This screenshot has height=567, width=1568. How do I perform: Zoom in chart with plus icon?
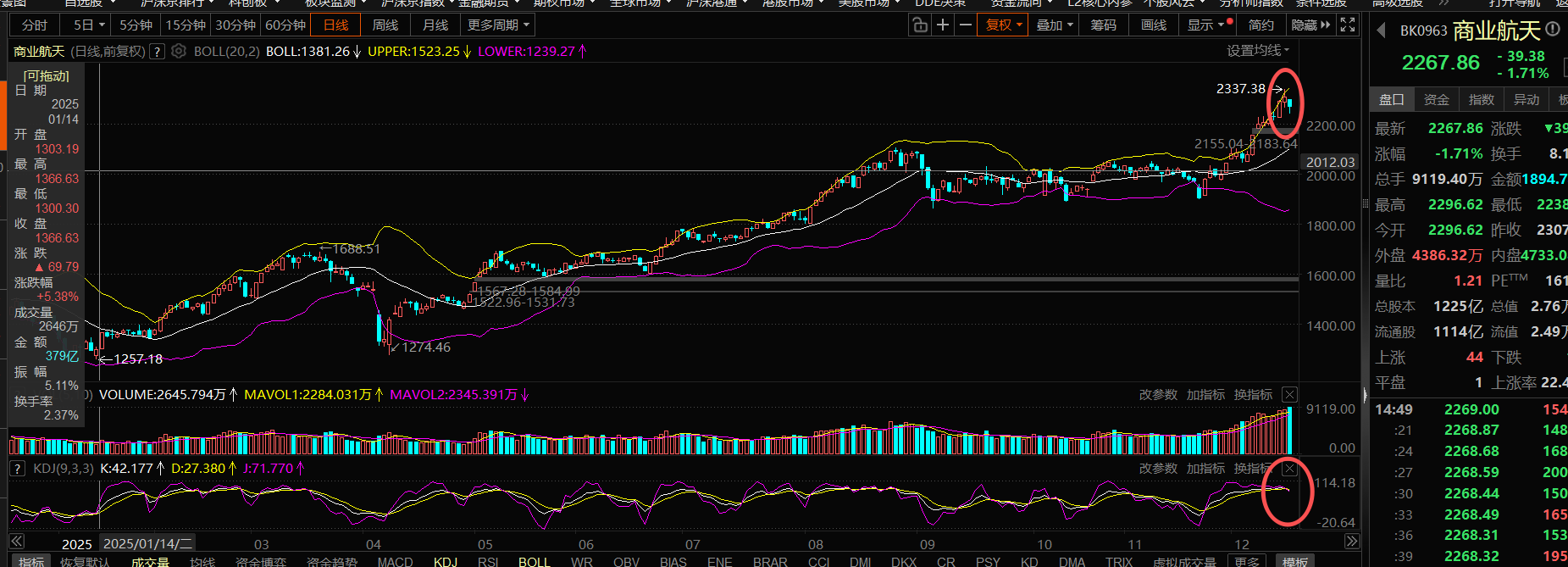pyautogui.click(x=943, y=25)
